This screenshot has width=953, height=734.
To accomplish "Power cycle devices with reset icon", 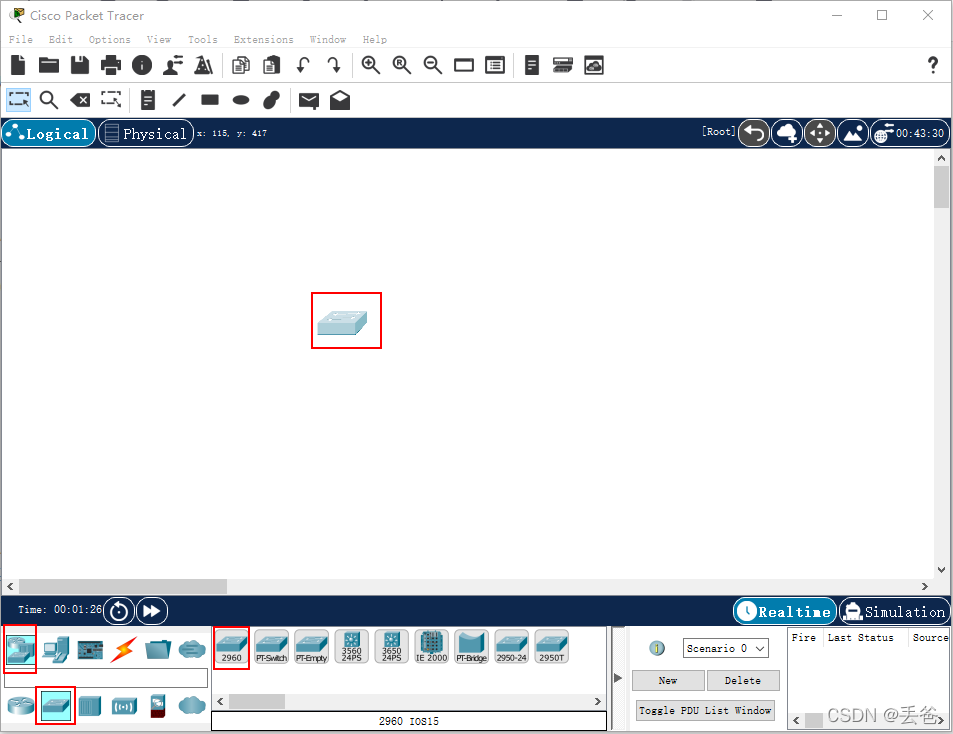I will coord(119,611).
